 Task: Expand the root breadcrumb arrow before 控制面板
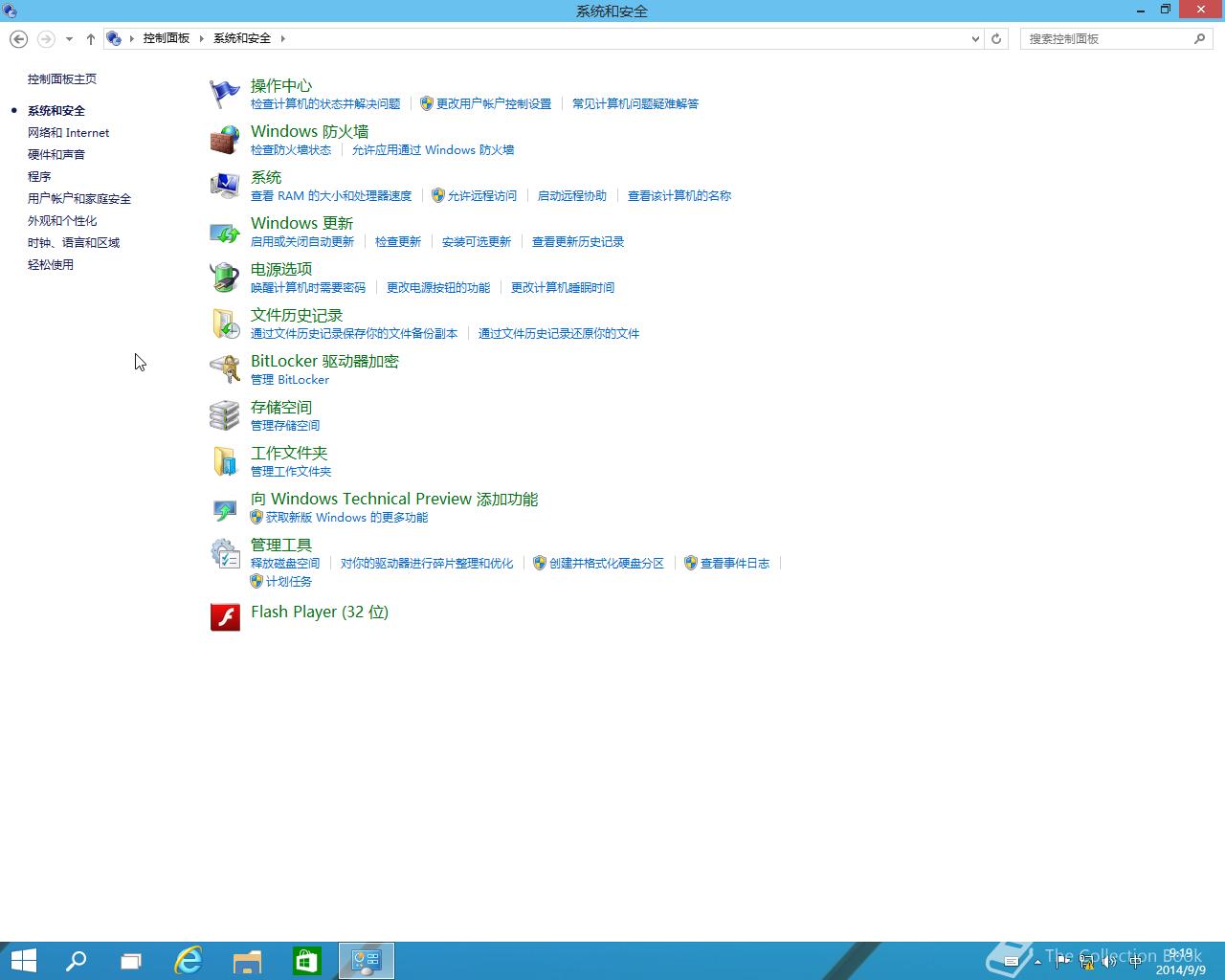131,38
